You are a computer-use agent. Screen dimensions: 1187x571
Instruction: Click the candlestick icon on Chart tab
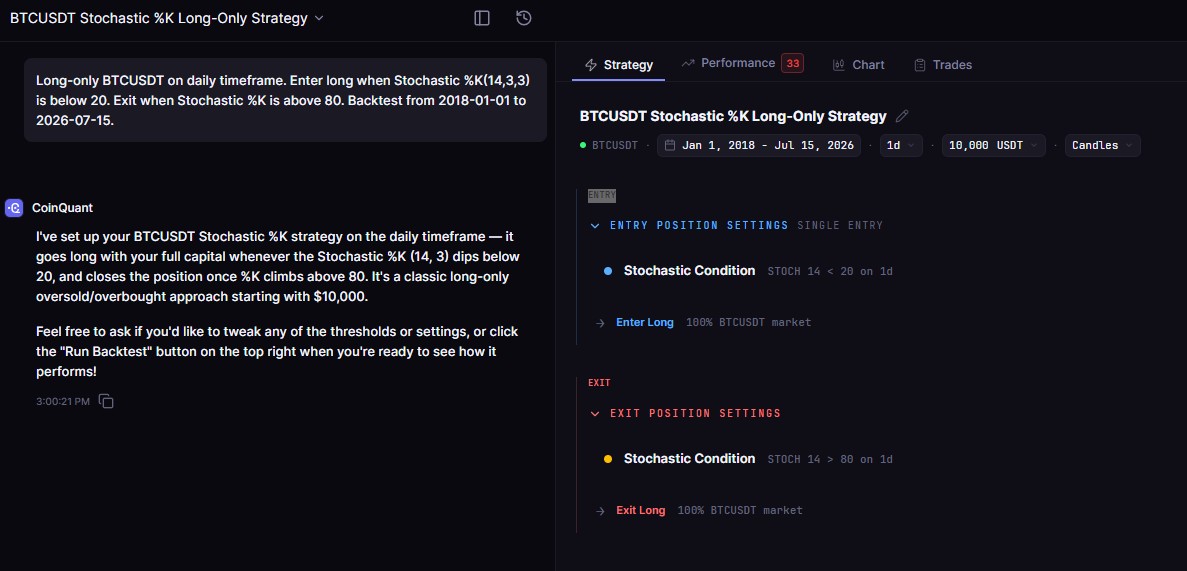tap(839, 65)
